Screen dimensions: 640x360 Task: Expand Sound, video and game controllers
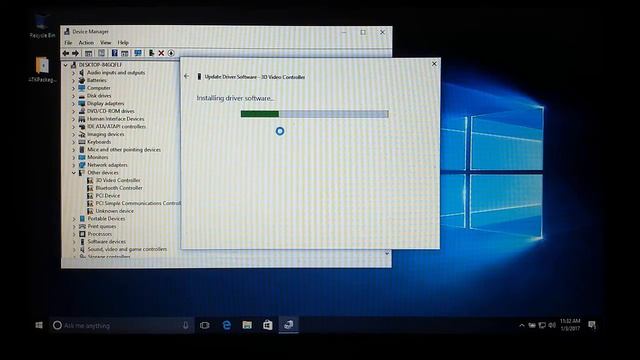click(74, 249)
